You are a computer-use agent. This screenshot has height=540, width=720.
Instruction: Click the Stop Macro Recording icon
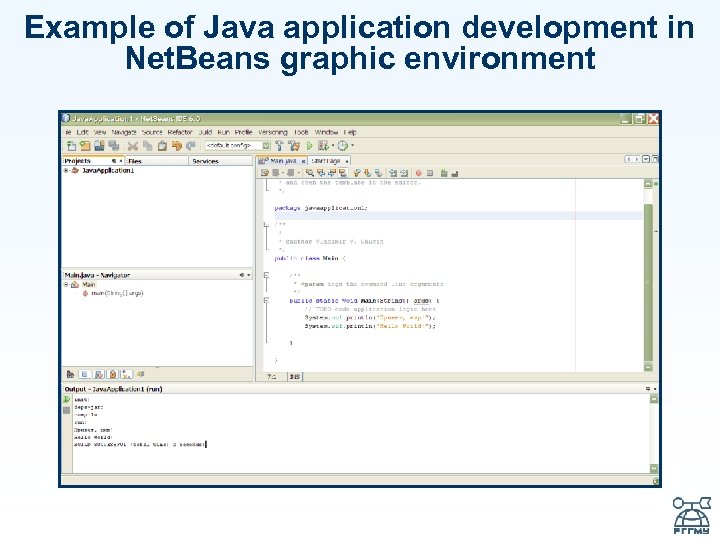pyautogui.click(x=430, y=173)
